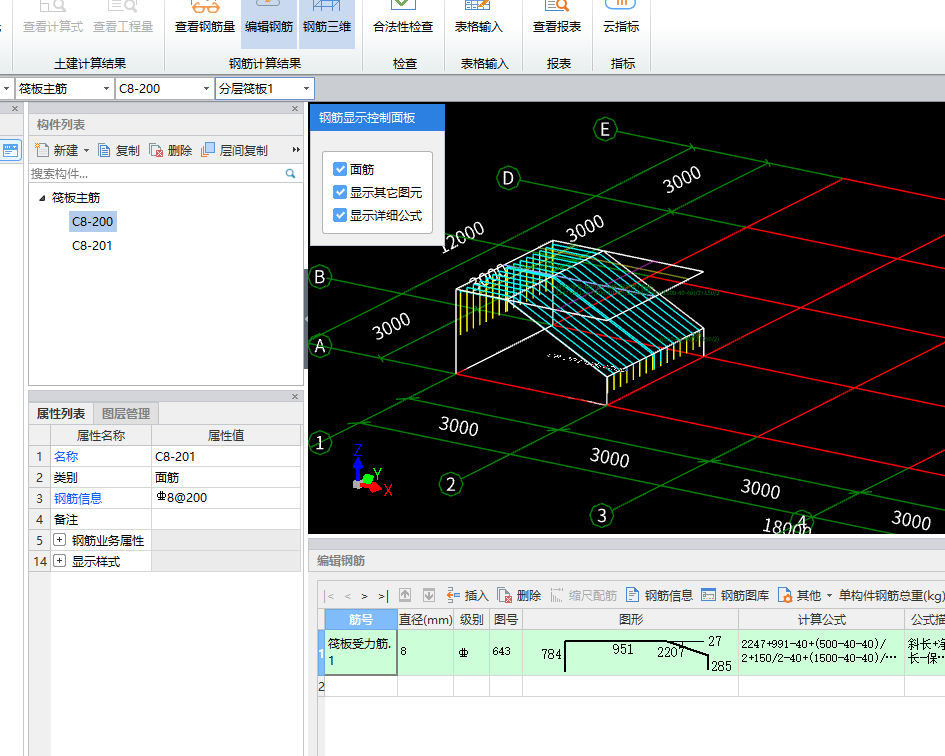The width and height of the screenshot is (945, 756).
Task: Select C8-200 in component tree
Action: click(92, 221)
